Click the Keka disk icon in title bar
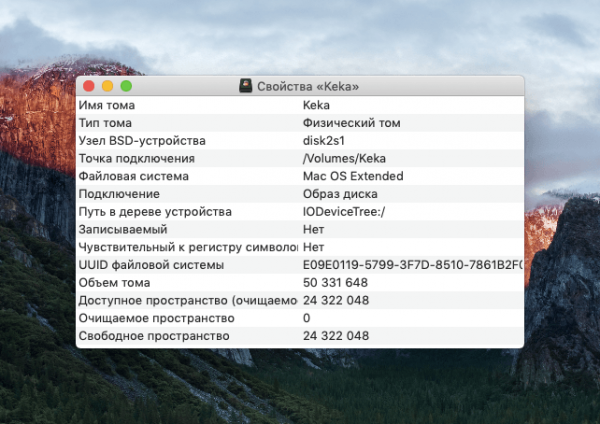Image resolution: width=600 pixels, height=424 pixels. pyautogui.click(x=246, y=86)
